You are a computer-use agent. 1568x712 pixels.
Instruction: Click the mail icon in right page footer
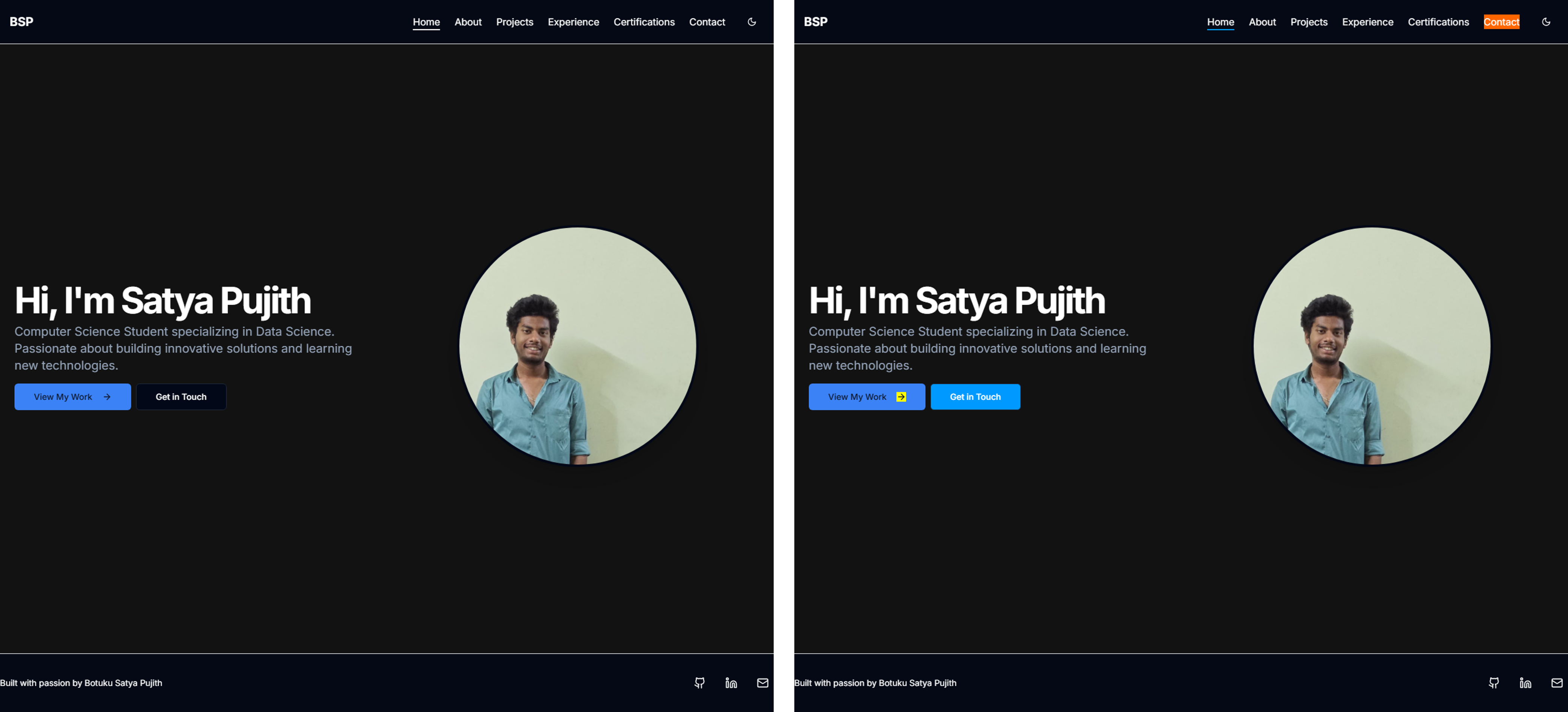(x=1556, y=683)
